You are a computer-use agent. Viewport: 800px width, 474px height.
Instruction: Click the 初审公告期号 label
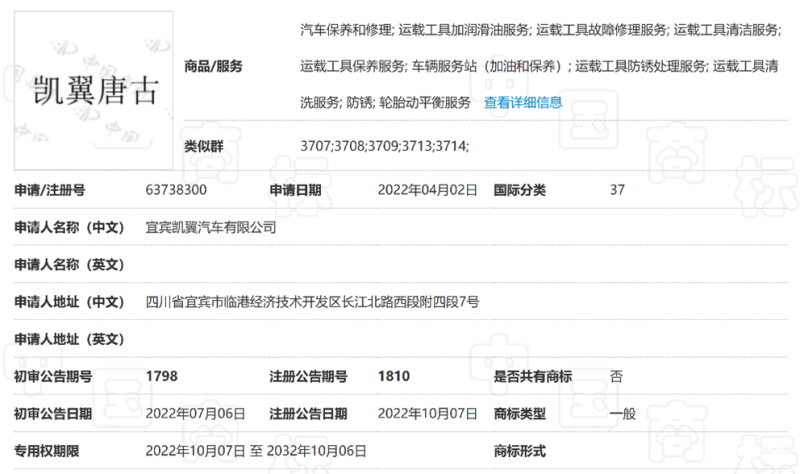(53, 377)
